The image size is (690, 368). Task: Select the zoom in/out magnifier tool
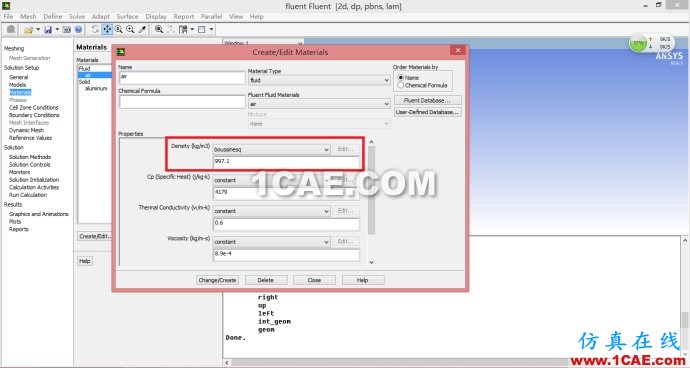point(118,29)
